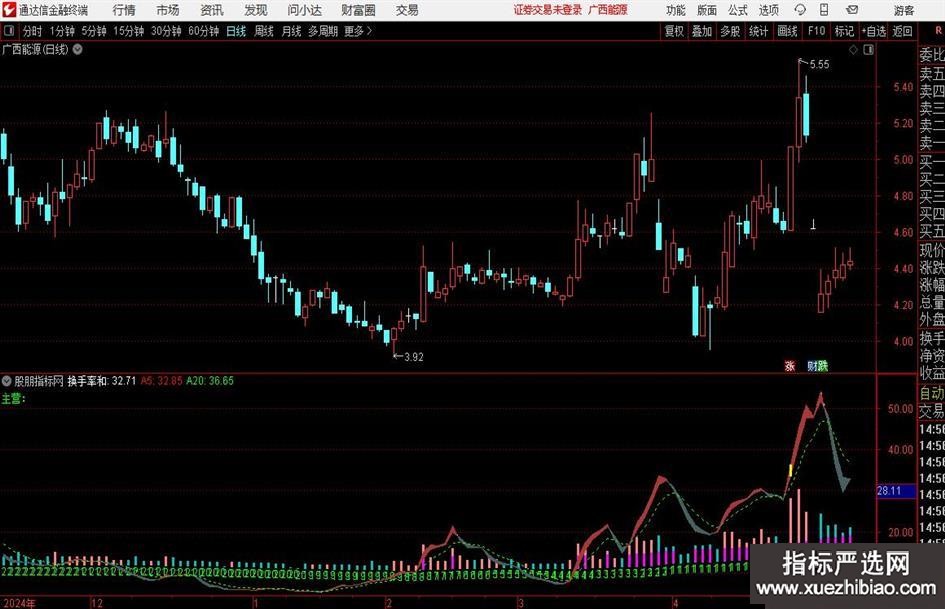The image size is (945, 609).
Task: Click the 涨 tag below the chart
Action: (x=790, y=365)
